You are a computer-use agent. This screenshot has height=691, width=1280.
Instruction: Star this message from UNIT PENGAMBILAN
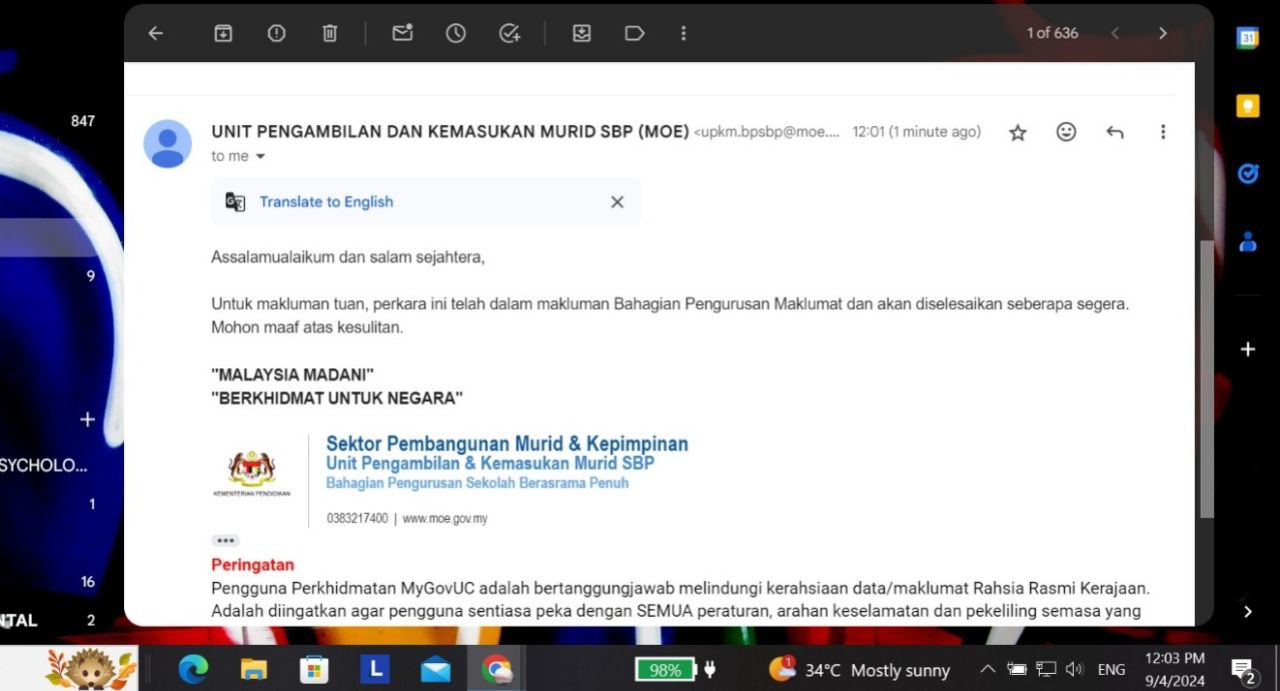pos(1017,132)
